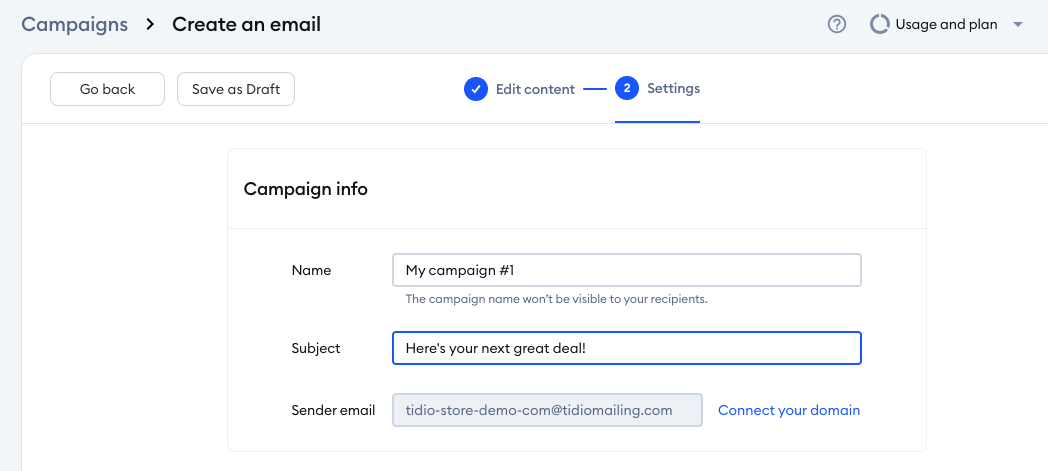
Task: Click the Create an email page title
Action: pyautogui.click(x=247, y=25)
